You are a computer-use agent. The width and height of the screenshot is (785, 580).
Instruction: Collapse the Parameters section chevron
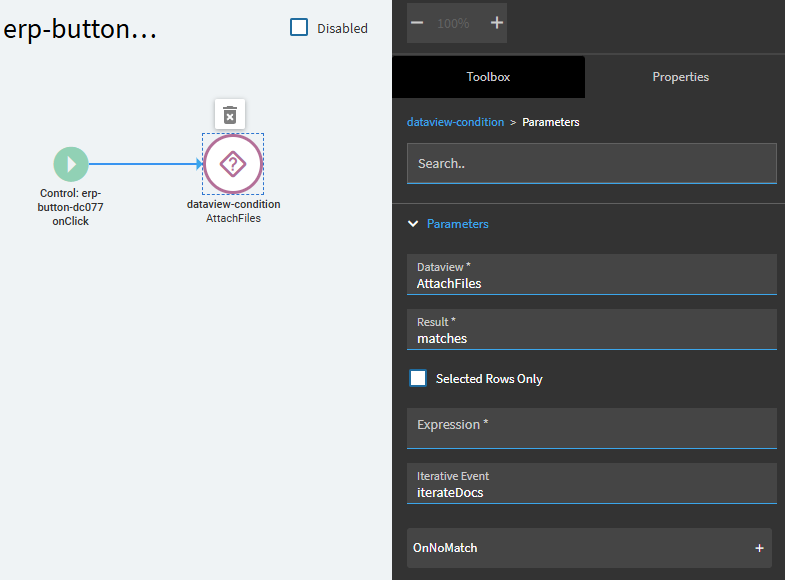(413, 224)
